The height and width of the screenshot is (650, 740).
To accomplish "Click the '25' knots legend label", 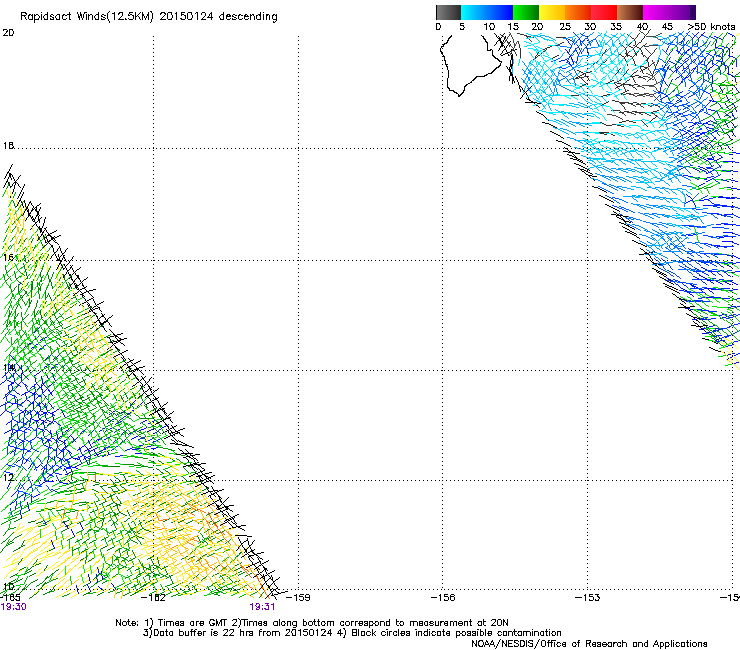I will (x=565, y=26).
